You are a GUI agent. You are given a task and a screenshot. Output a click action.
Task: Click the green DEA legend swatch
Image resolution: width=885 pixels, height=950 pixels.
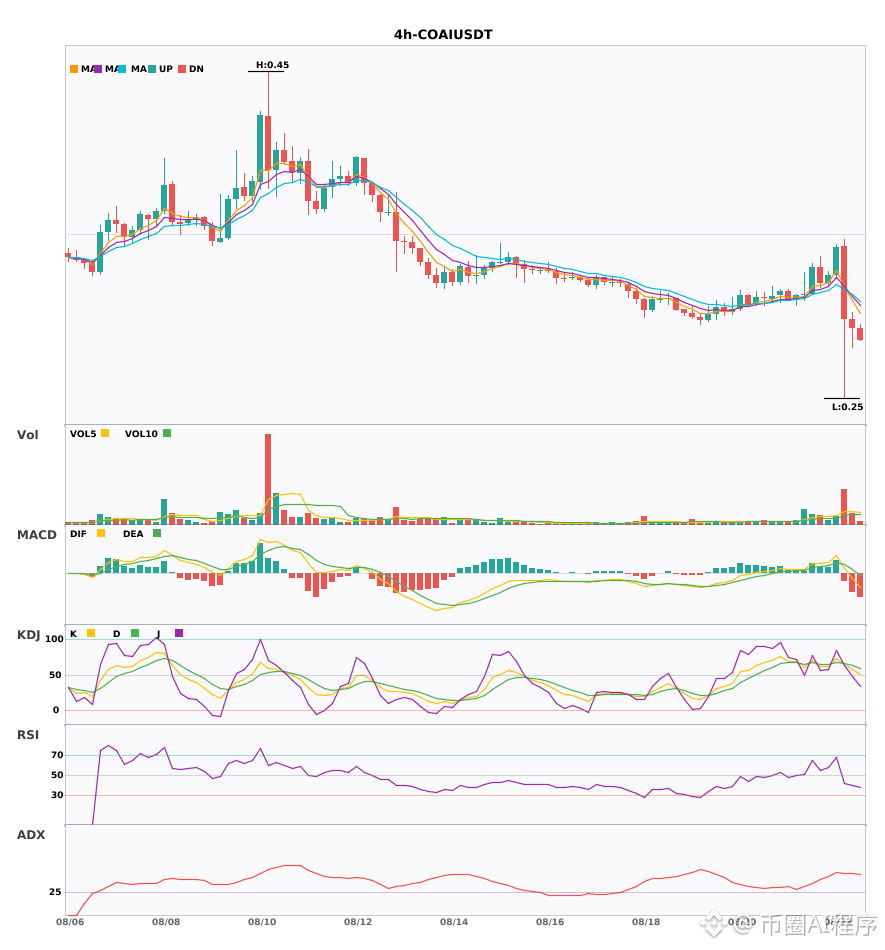tap(157, 533)
